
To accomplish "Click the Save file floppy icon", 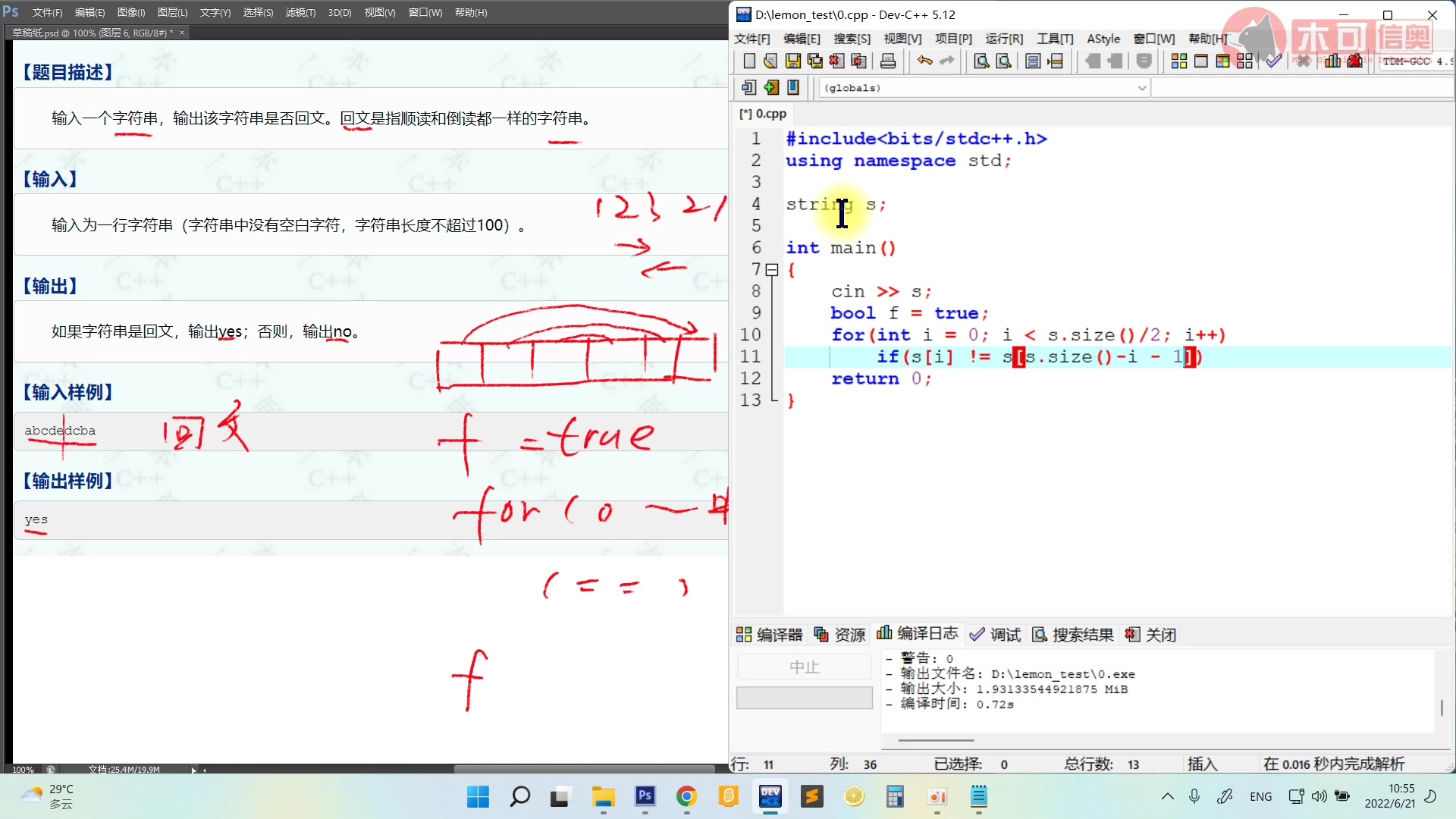I will 793,61.
